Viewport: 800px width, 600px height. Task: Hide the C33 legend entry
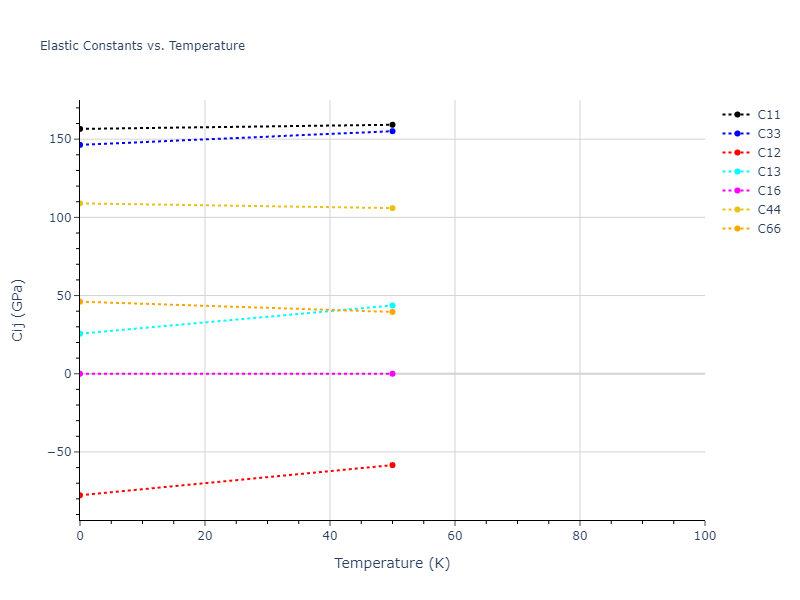[x=768, y=134]
